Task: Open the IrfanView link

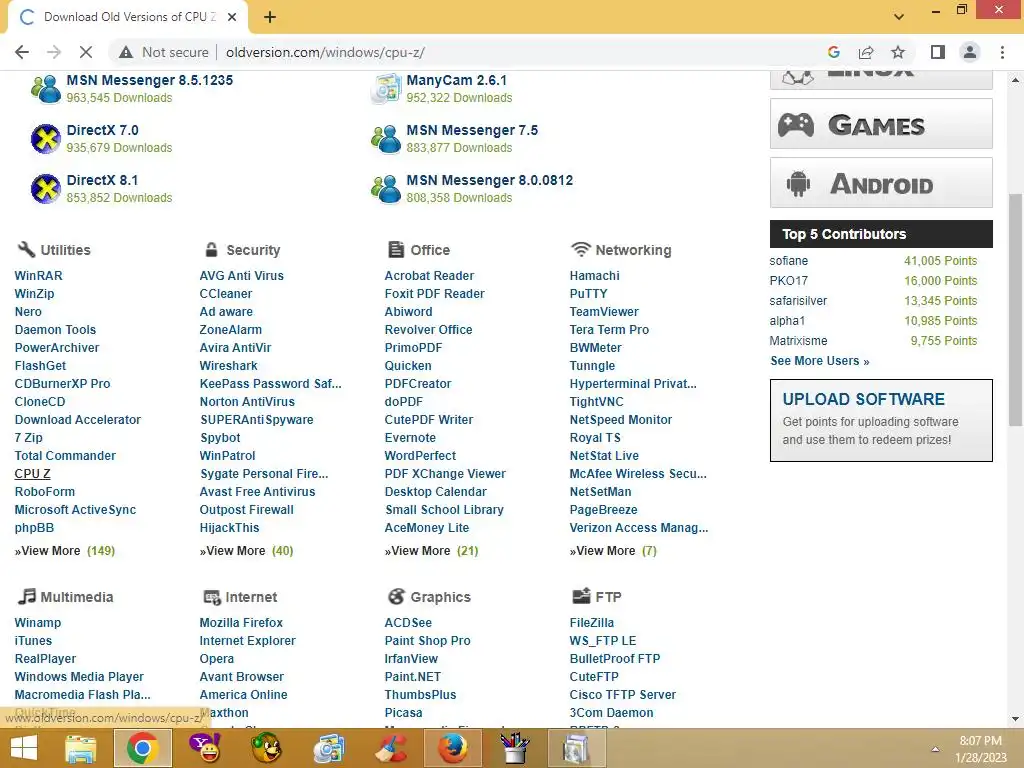Action: [411, 658]
